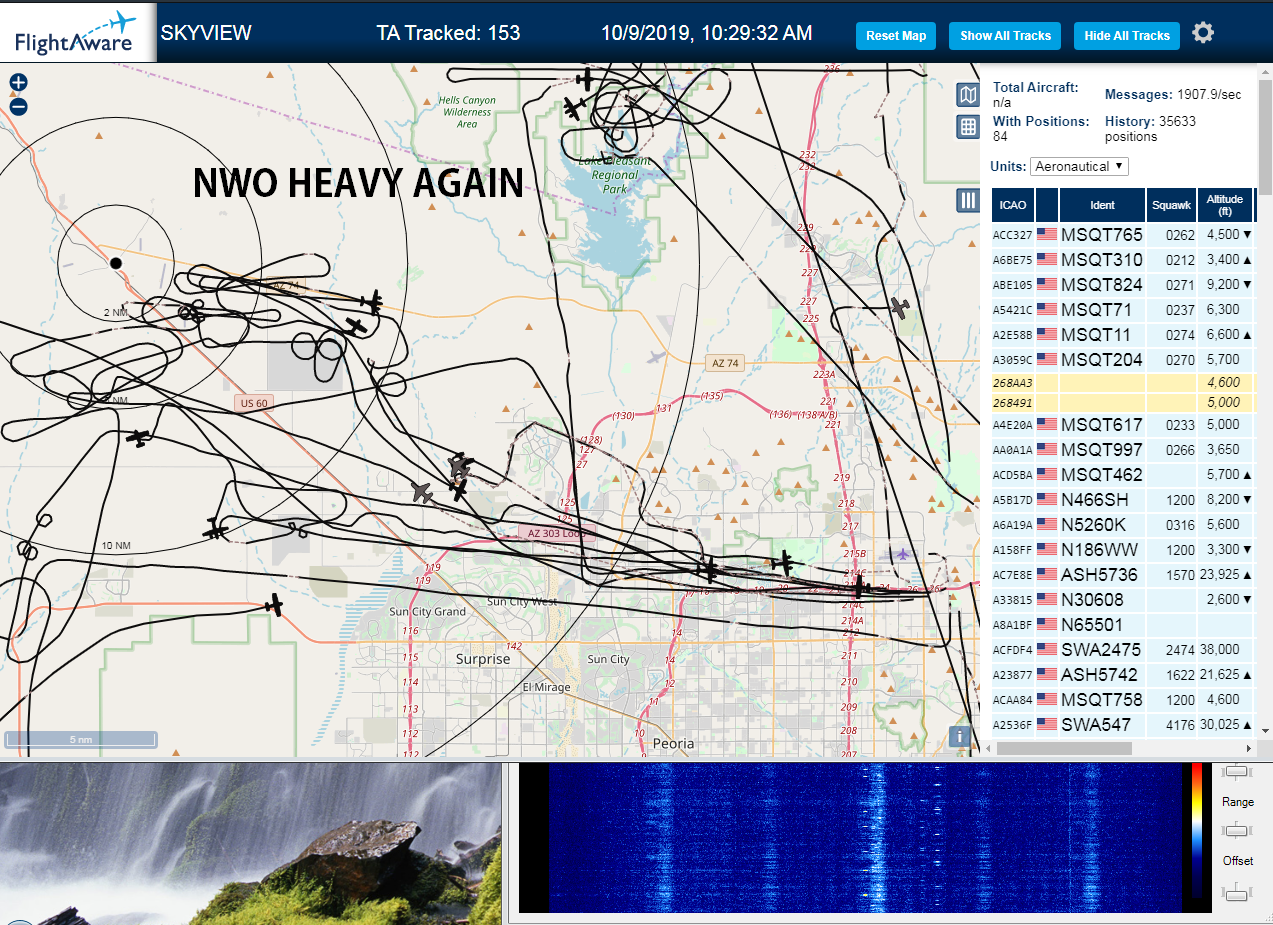
Task: Click the map info button
Action: (x=960, y=736)
